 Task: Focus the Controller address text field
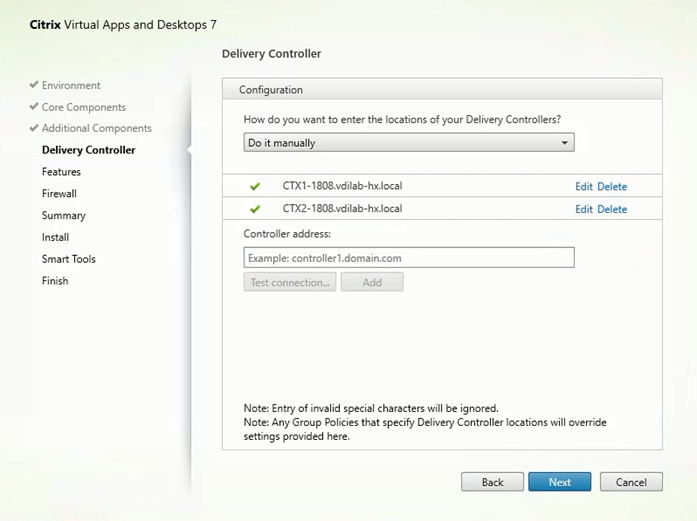[409, 258]
